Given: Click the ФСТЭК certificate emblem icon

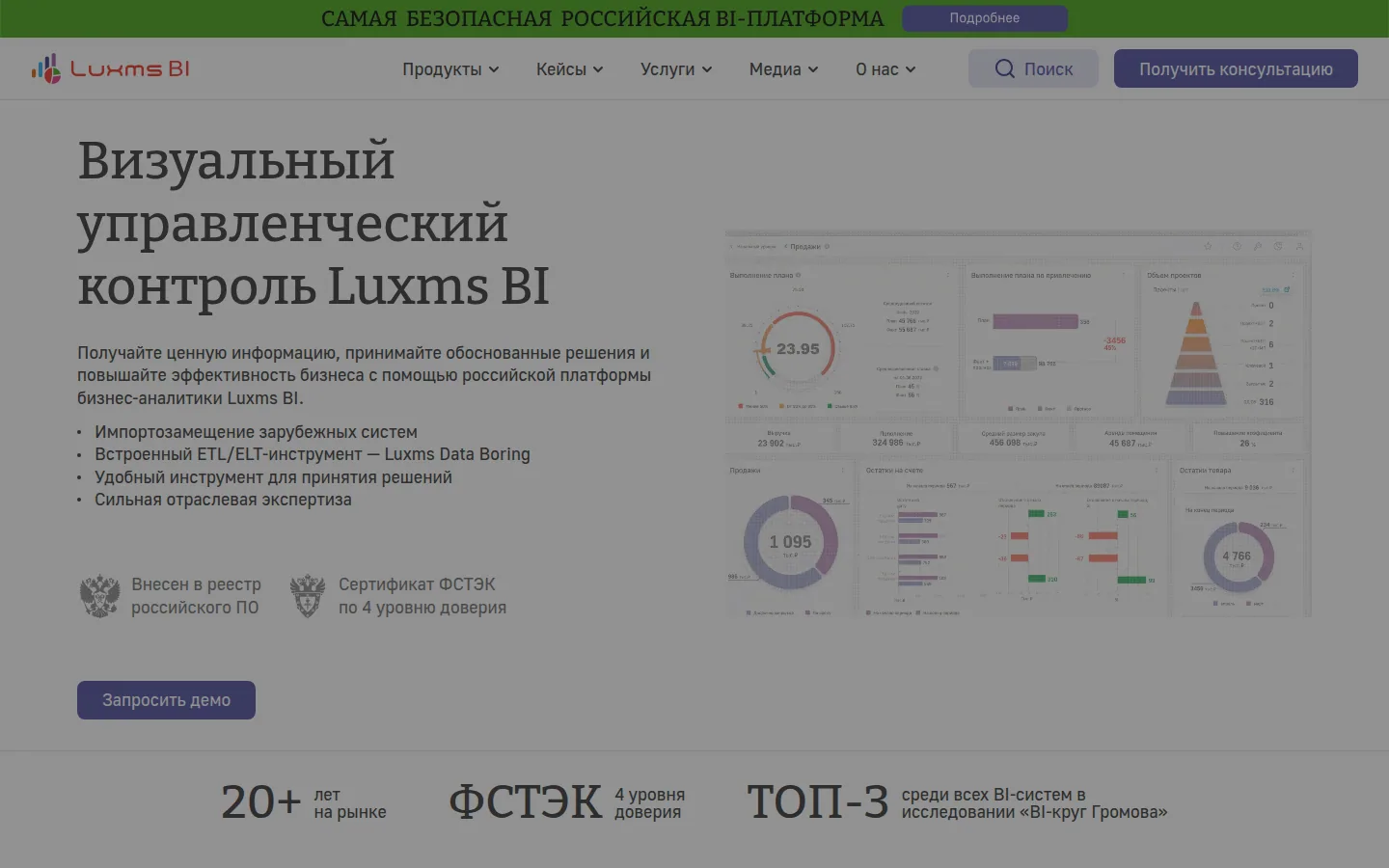Looking at the screenshot, I should [308, 596].
